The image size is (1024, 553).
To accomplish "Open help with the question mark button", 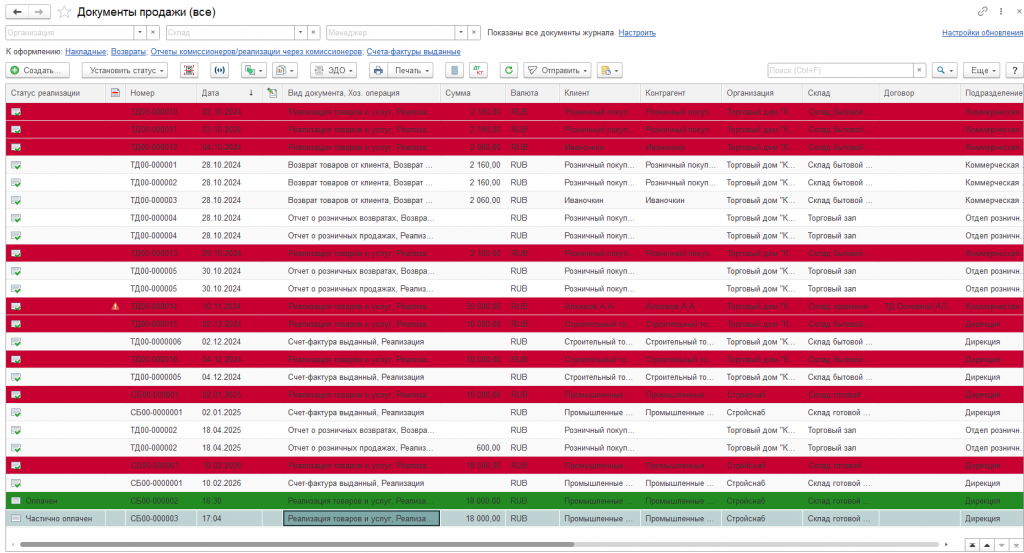I will coord(1013,71).
